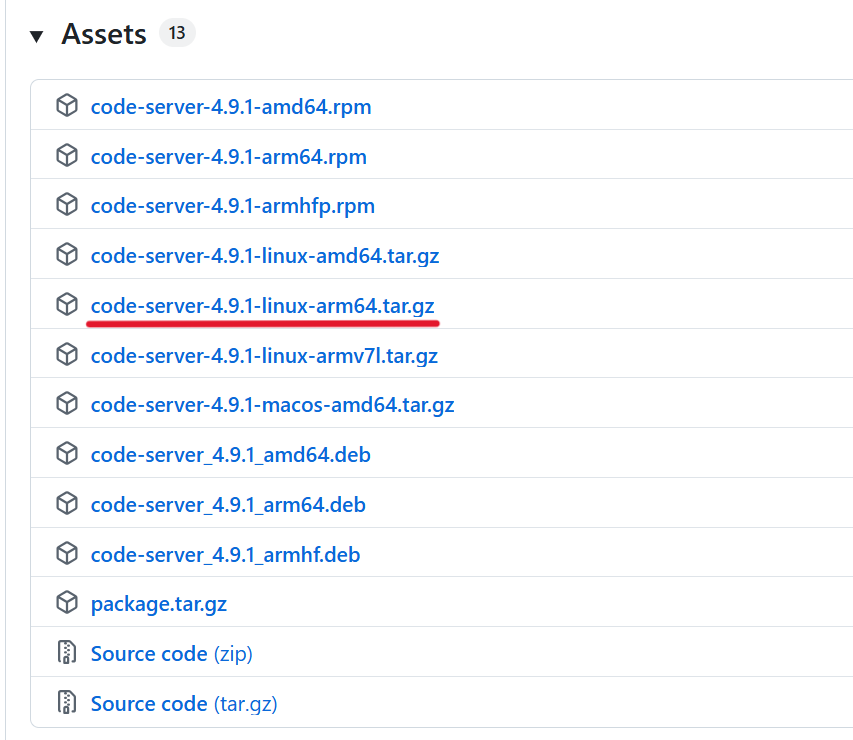Image resolution: width=853 pixels, height=740 pixels.
Task: Download code-server-4.9.1-arm64.rpm
Action: click(x=228, y=157)
